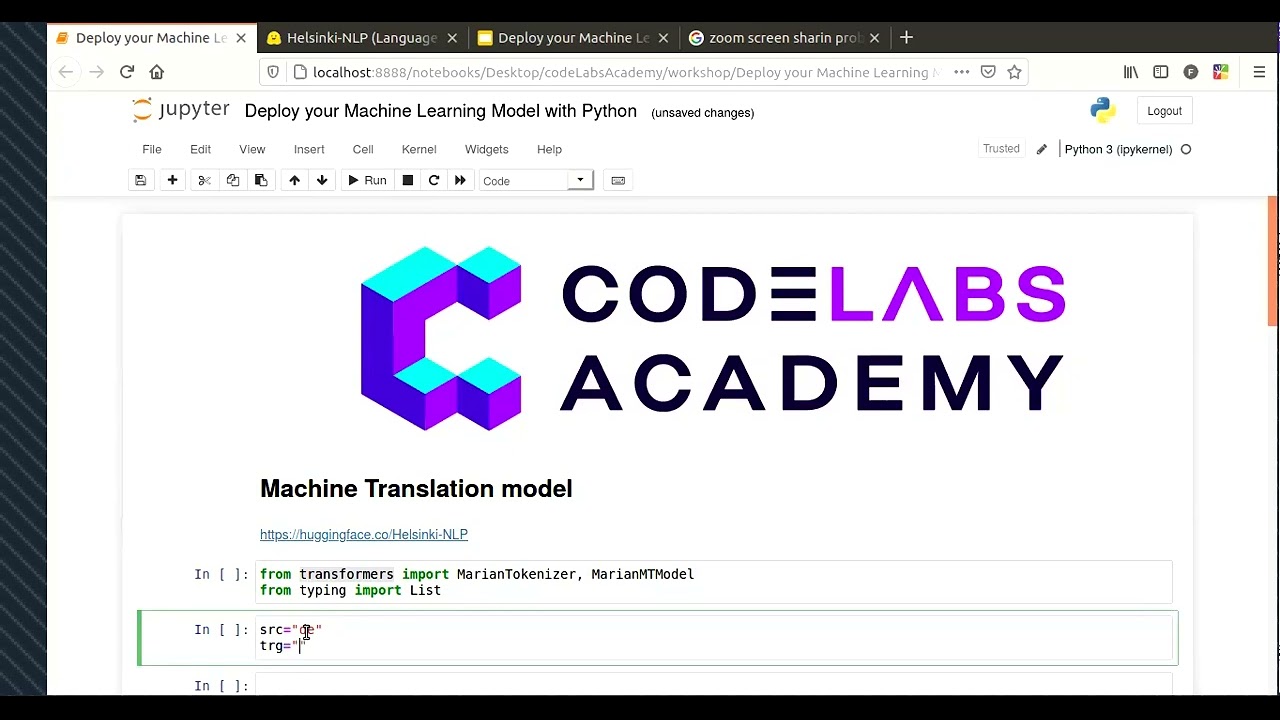Close the Helsinki-NLP tab

point(452,38)
